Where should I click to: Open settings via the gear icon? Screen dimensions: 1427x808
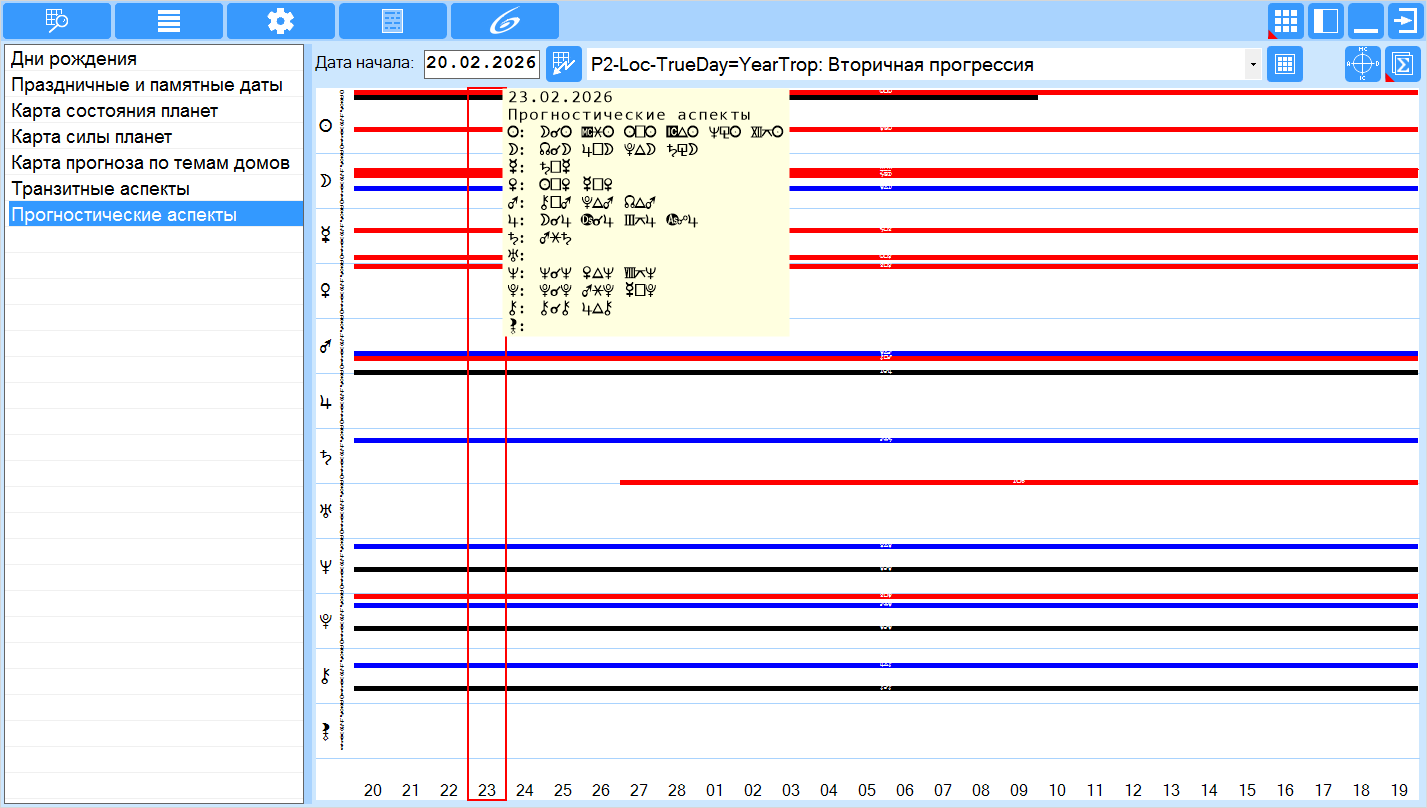pos(280,20)
